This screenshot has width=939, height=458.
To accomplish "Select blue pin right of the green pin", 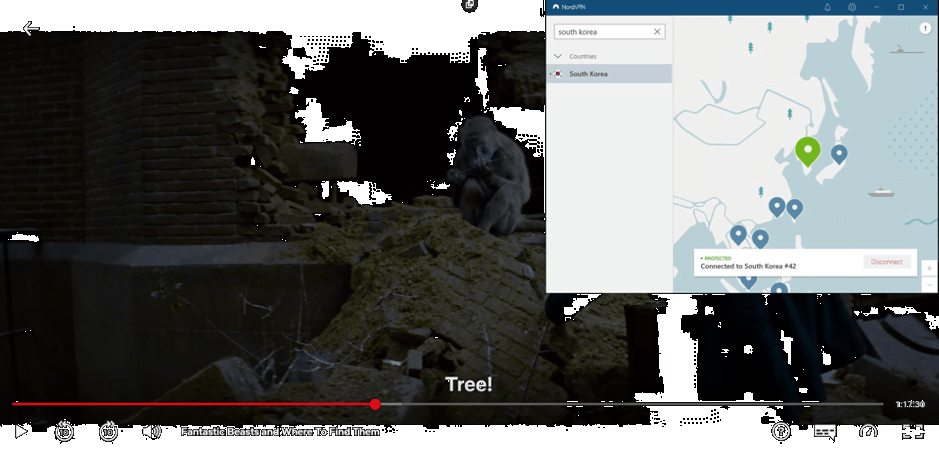I will 839,154.
